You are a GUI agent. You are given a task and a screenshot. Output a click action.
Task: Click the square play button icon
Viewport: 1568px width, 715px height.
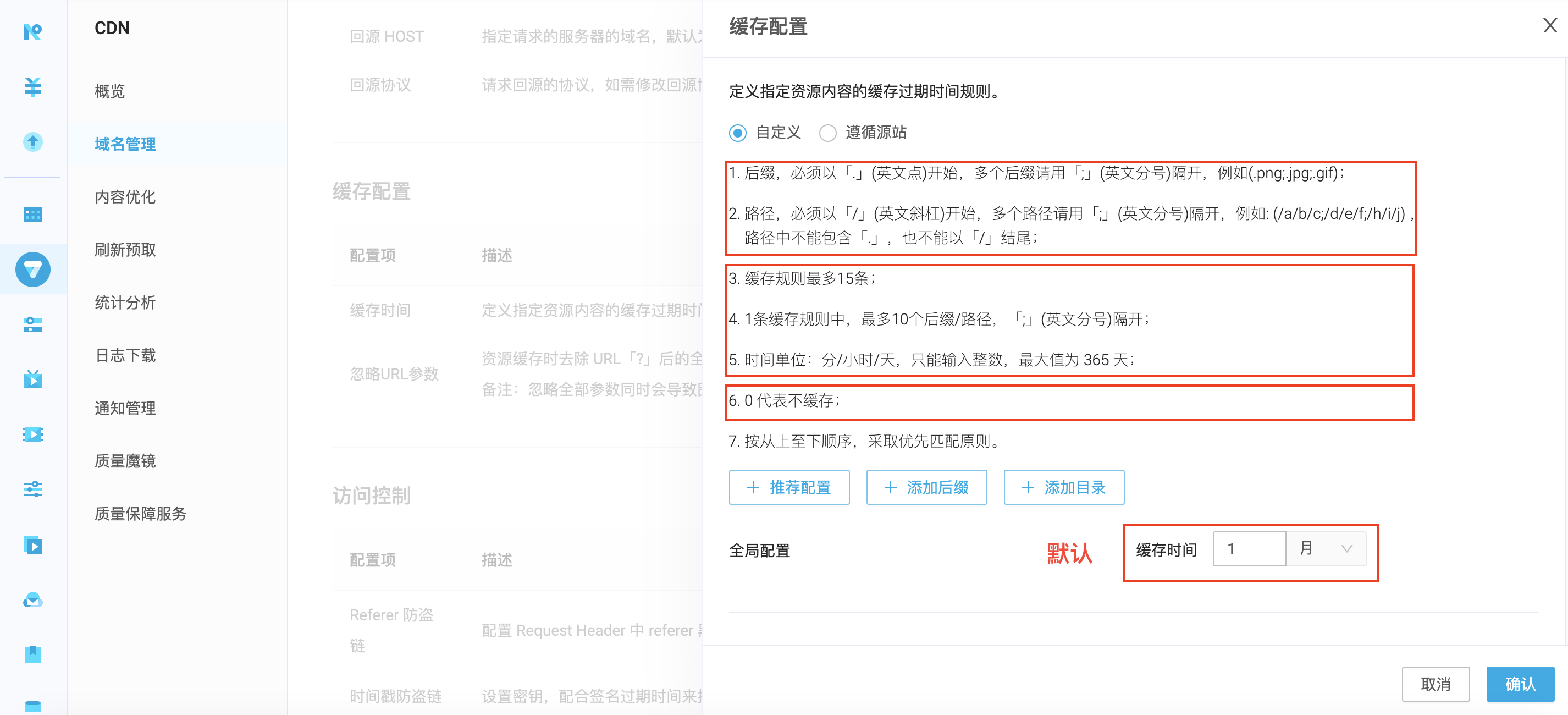(33, 545)
